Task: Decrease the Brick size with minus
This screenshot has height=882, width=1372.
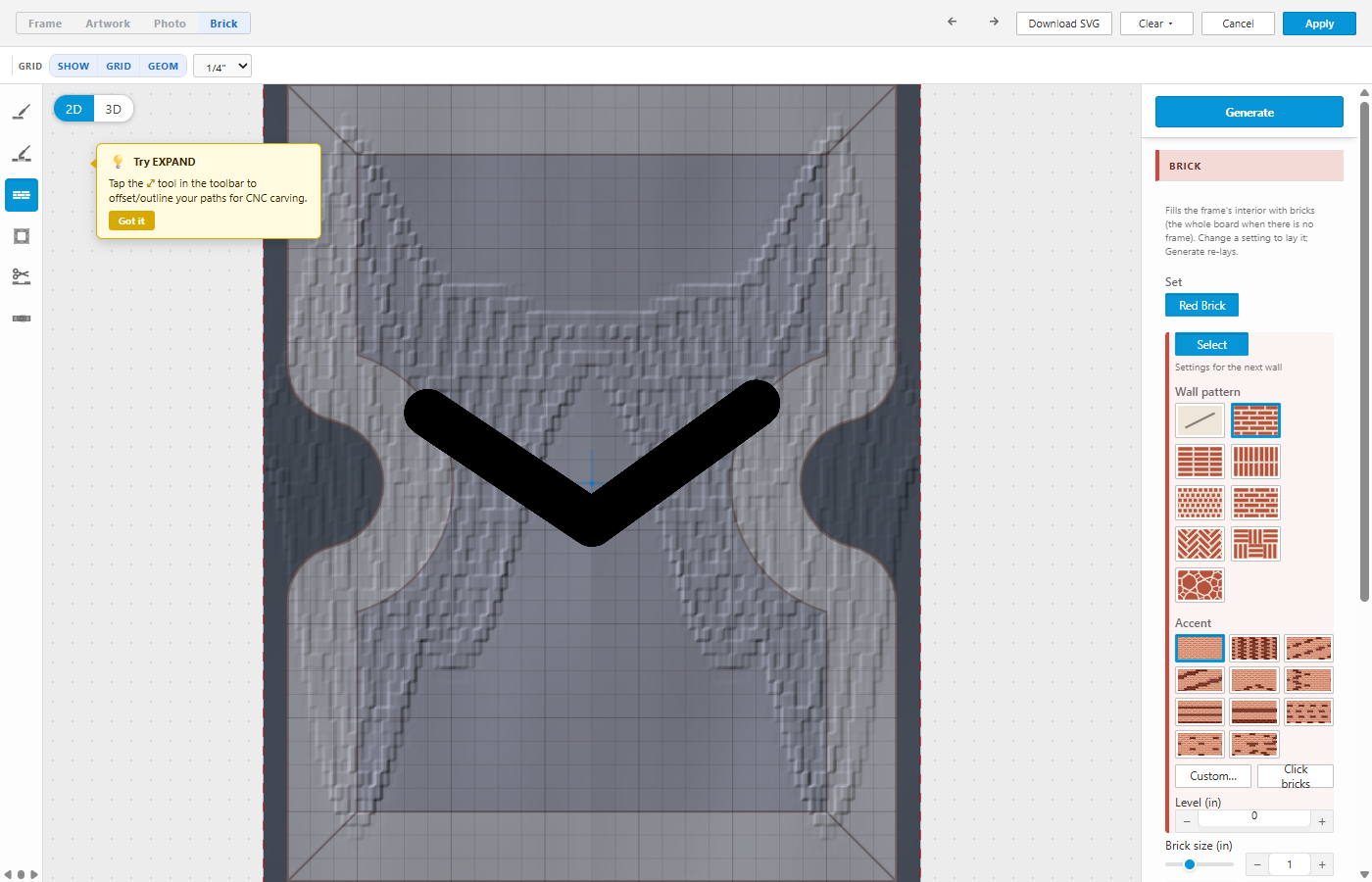Action: [x=1257, y=864]
